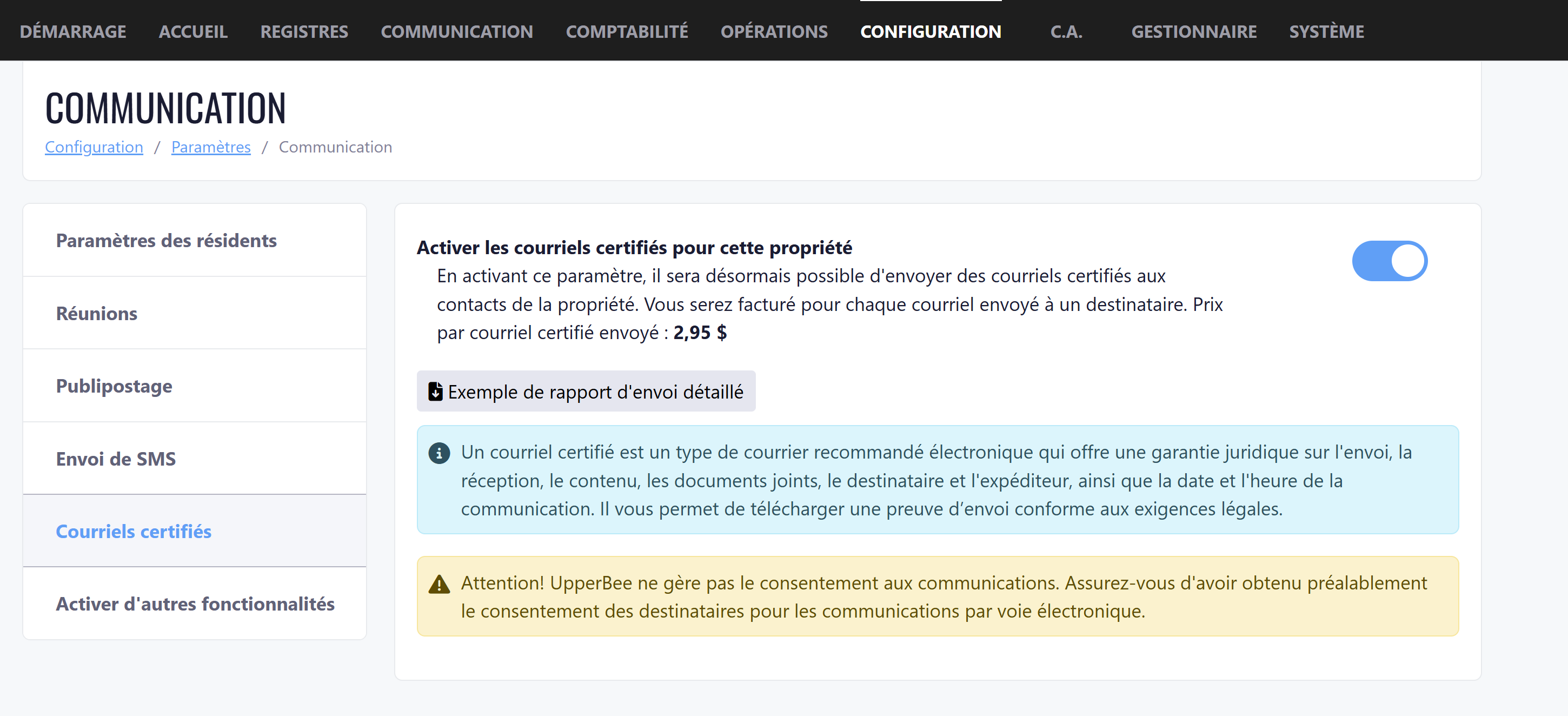Open the GESTIONNAIRE navigation item
This screenshot has height=716, width=1568.
[x=1193, y=32]
